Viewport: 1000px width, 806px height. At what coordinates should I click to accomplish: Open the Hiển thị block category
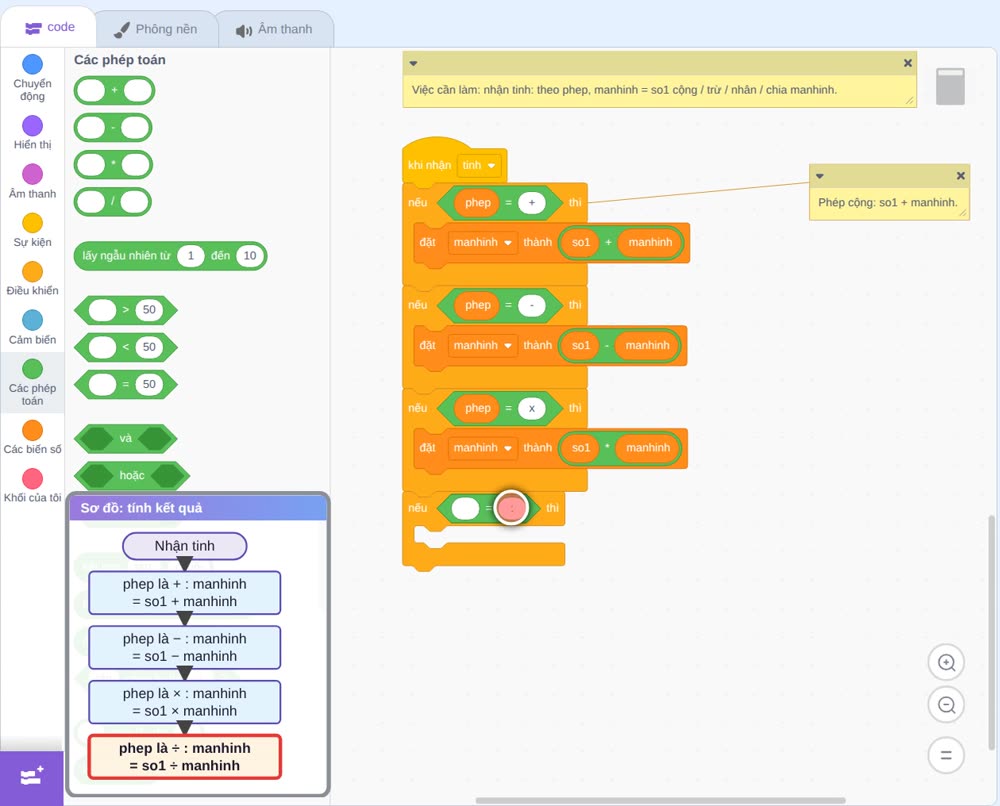click(32, 133)
